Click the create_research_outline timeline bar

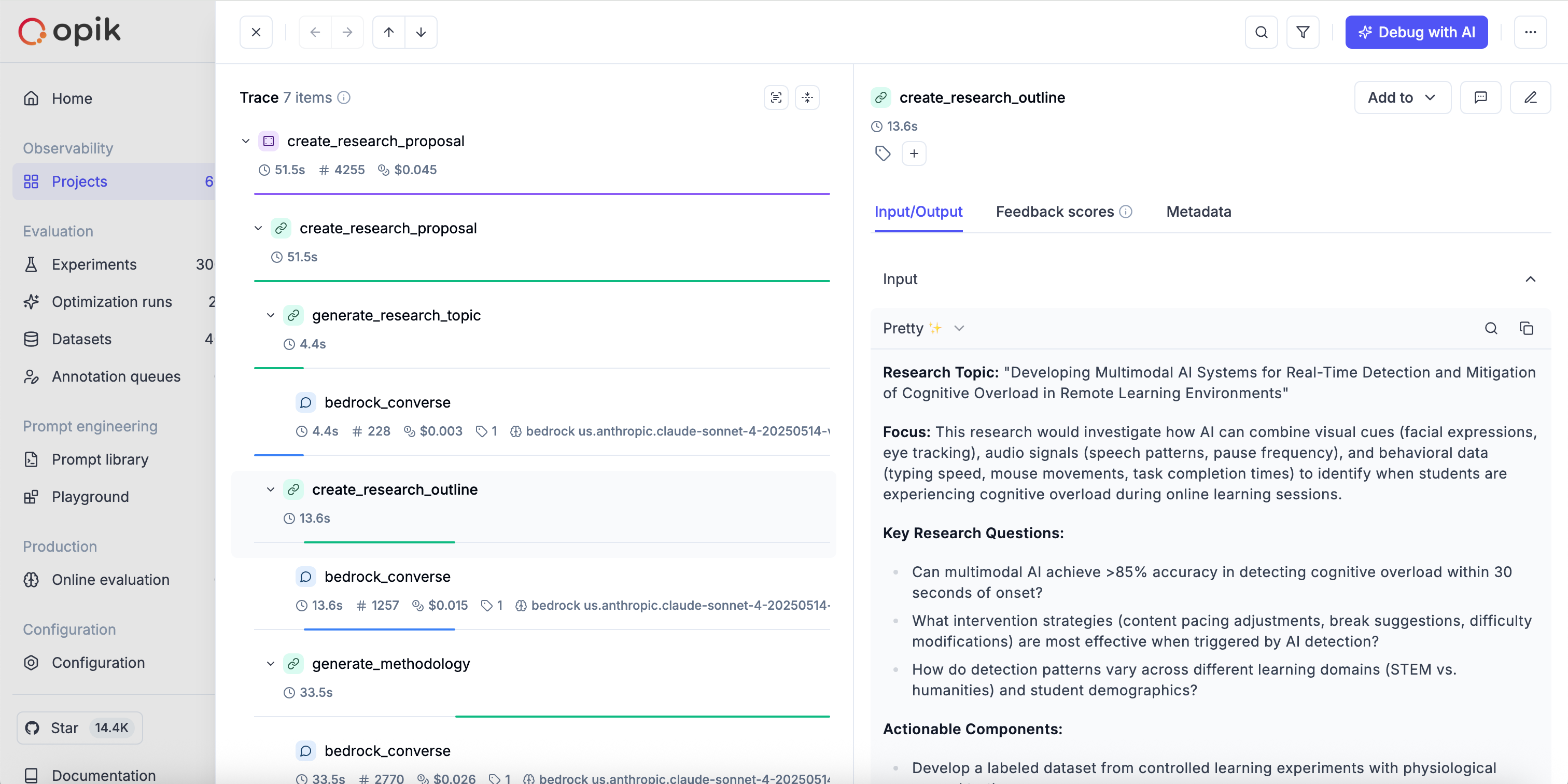(379, 542)
